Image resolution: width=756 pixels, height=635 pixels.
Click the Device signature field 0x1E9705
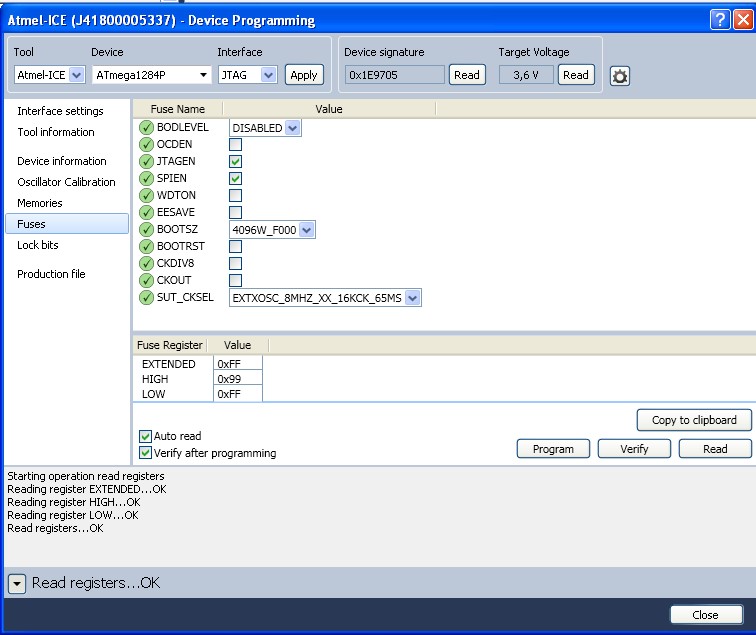[x=394, y=75]
